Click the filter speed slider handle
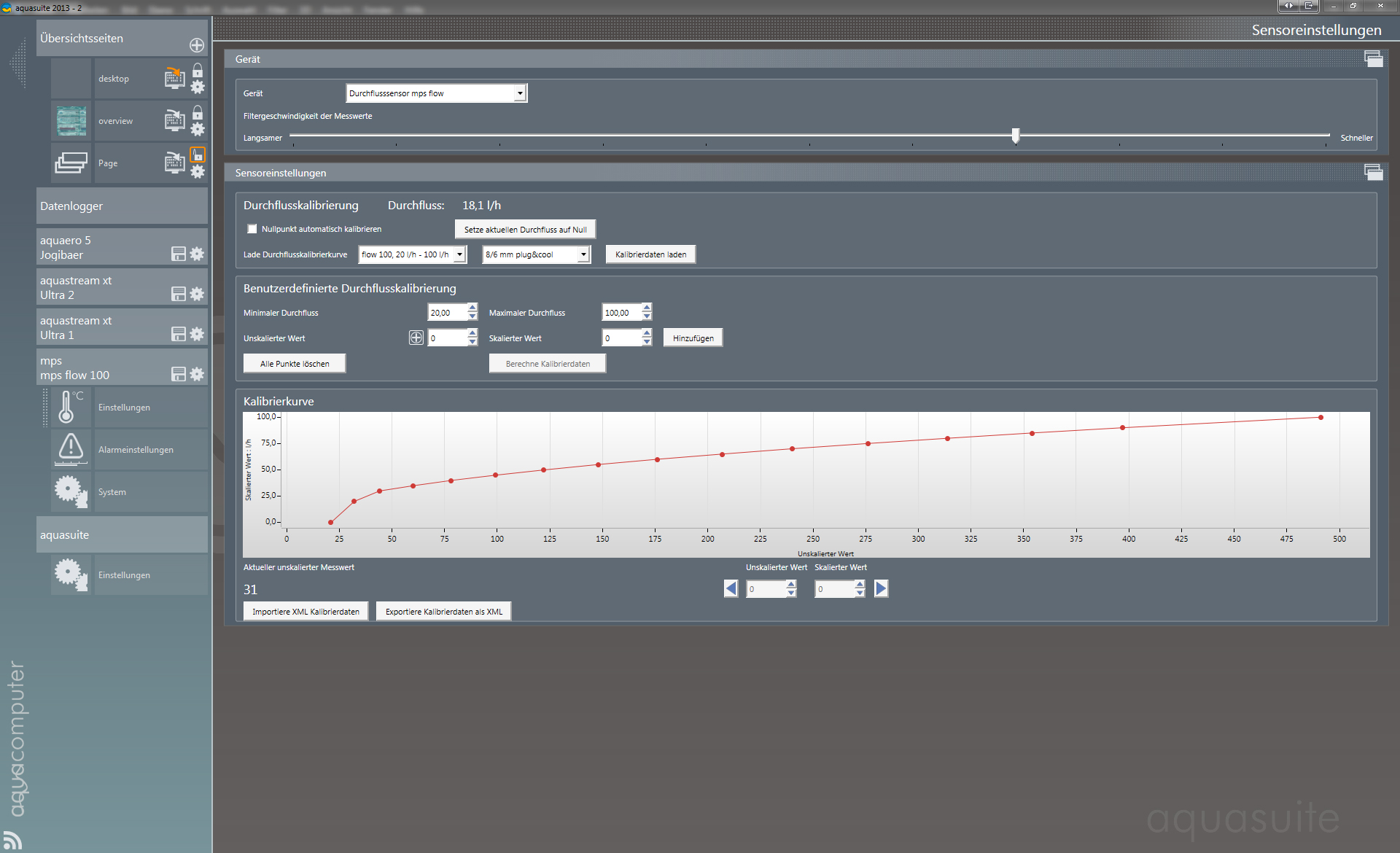Viewport: 1400px width, 853px height. [x=1015, y=136]
